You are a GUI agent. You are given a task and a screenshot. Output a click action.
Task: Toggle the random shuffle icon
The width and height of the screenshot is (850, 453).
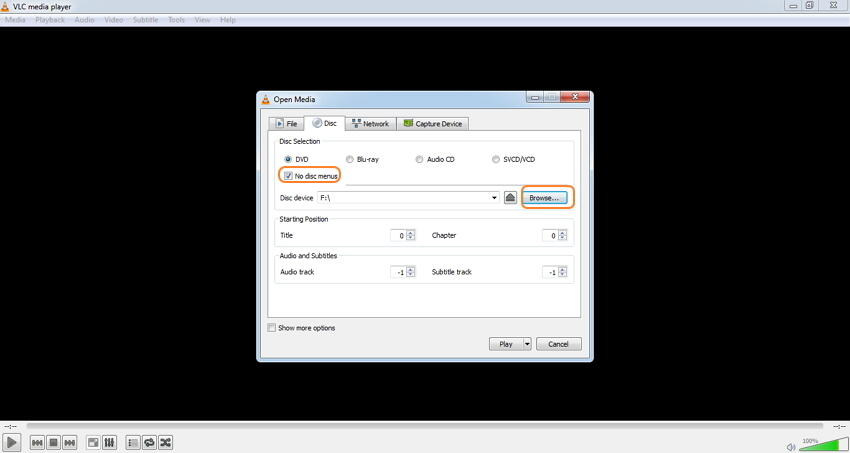(165, 443)
